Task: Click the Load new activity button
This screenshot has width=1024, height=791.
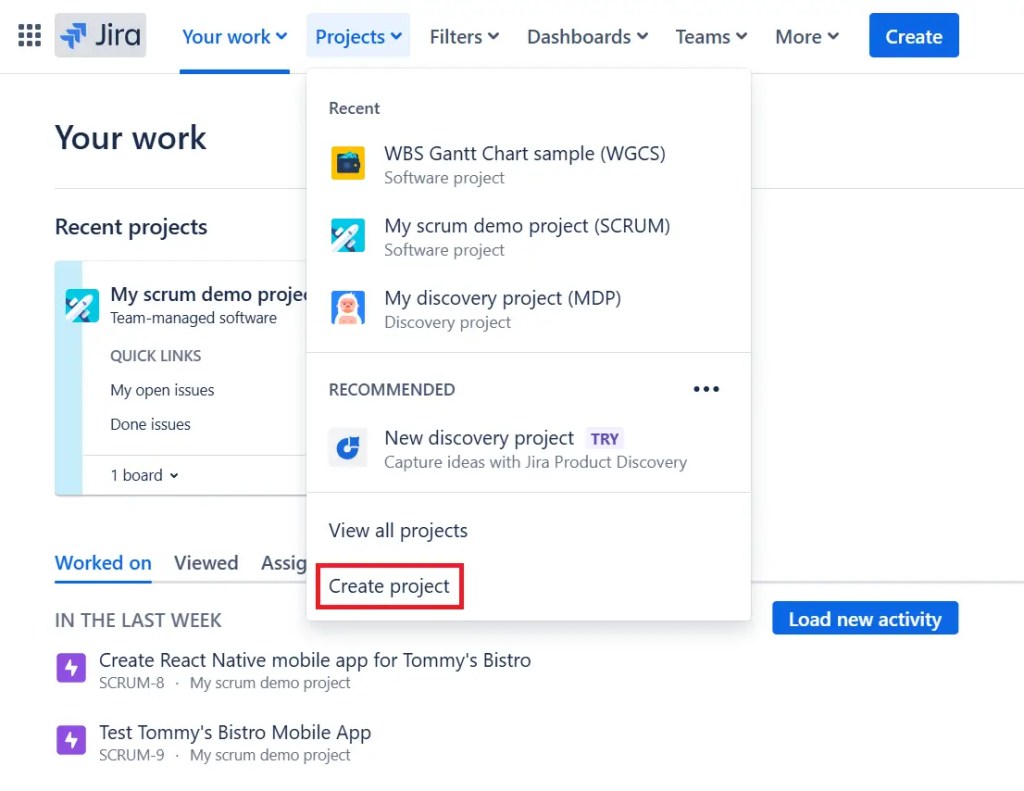Action: pyautogui.click(x=864, y=618)
